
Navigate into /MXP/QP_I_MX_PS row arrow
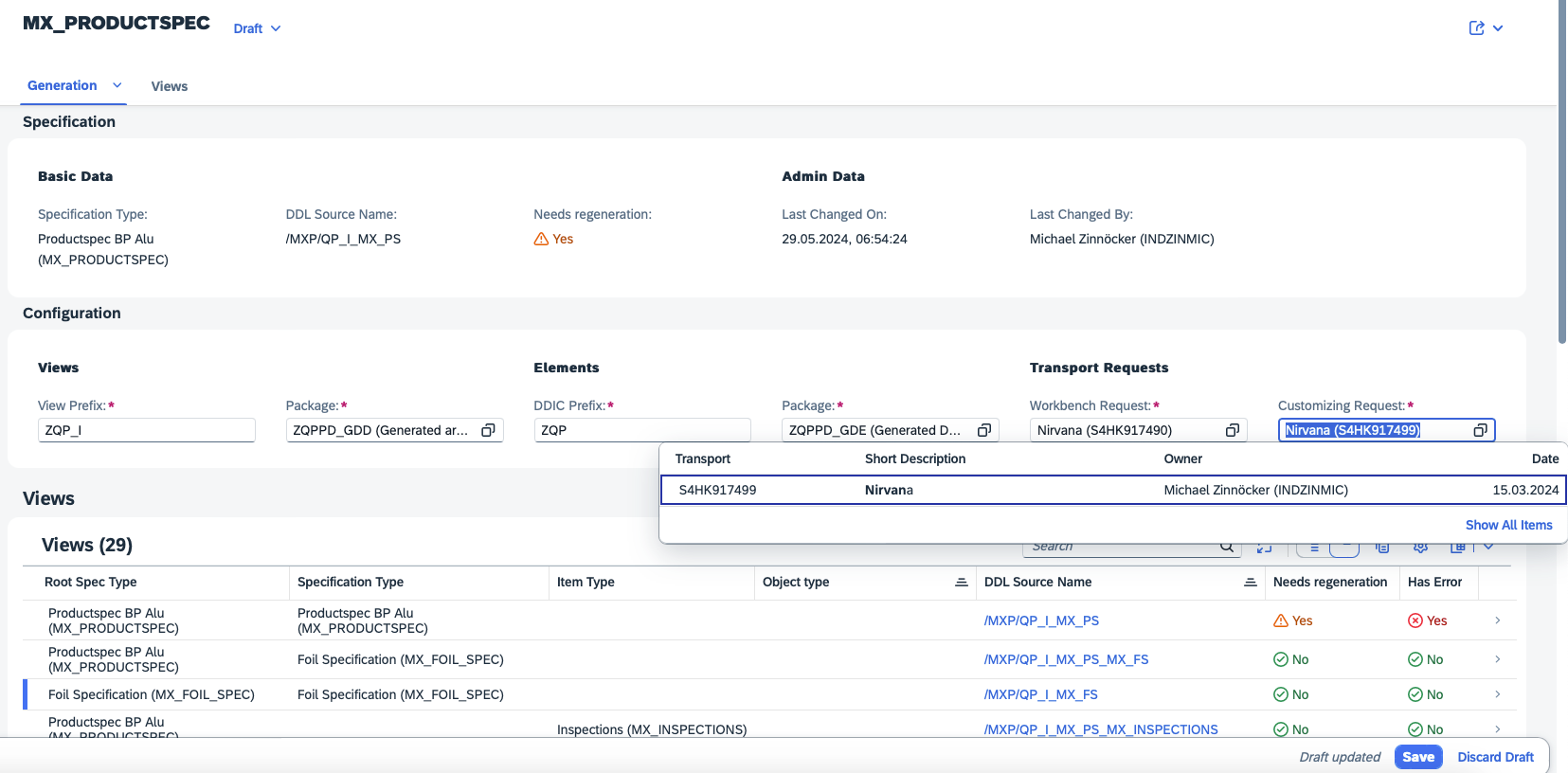coord(1498,620)
